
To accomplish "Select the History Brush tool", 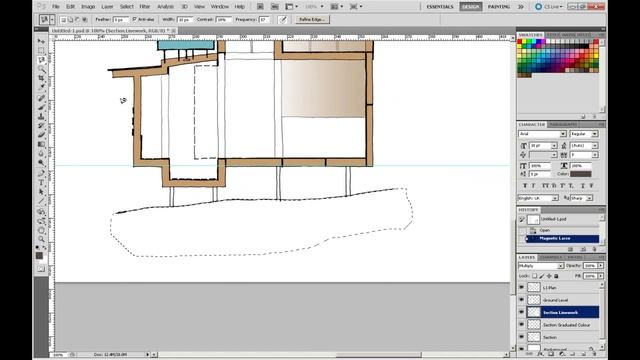I will [41, 126].
